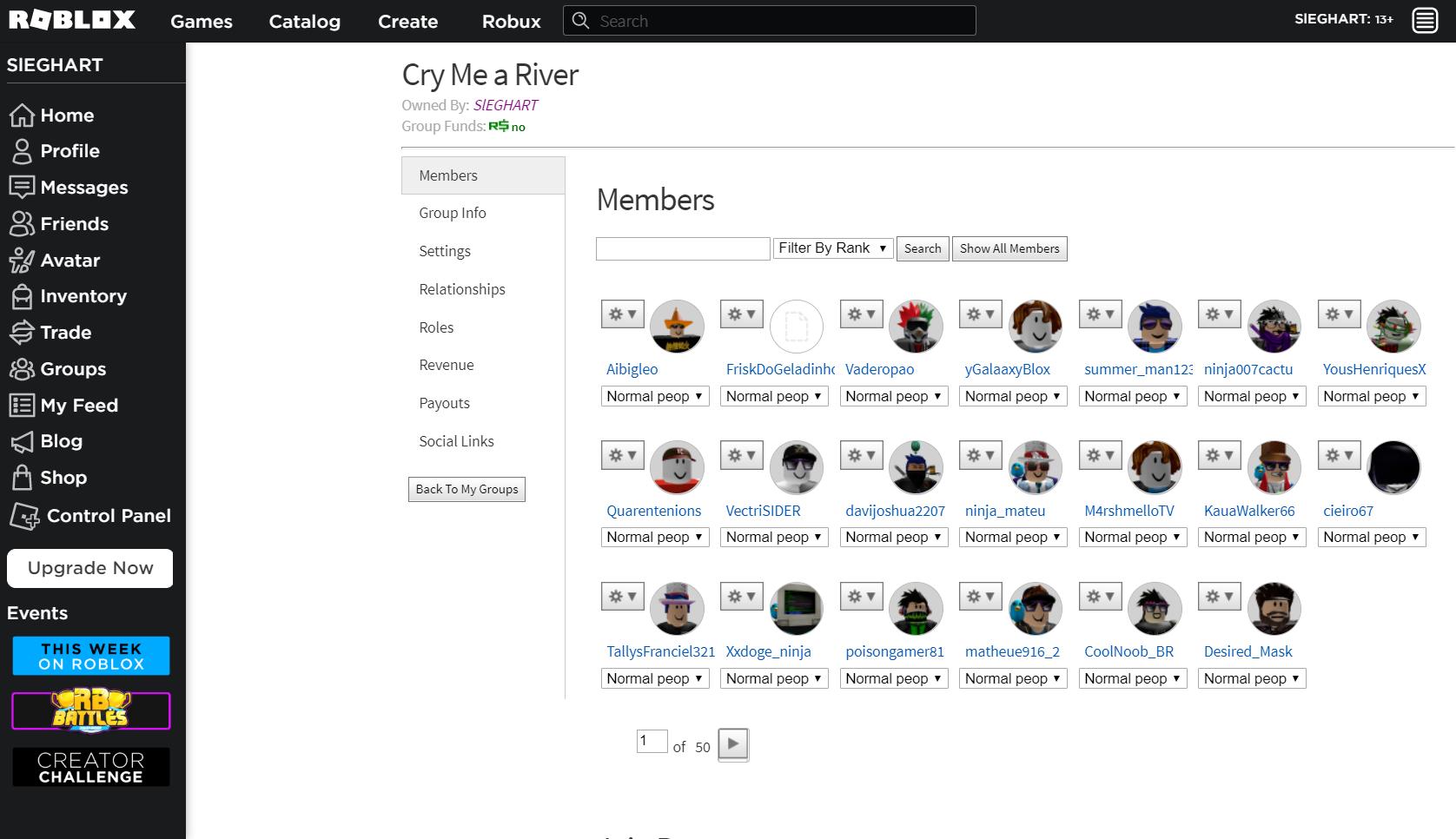The image size is (1456, 839).
Task: Click the My Feed icon
Action: pyautogui.click(x=22, y=405)
